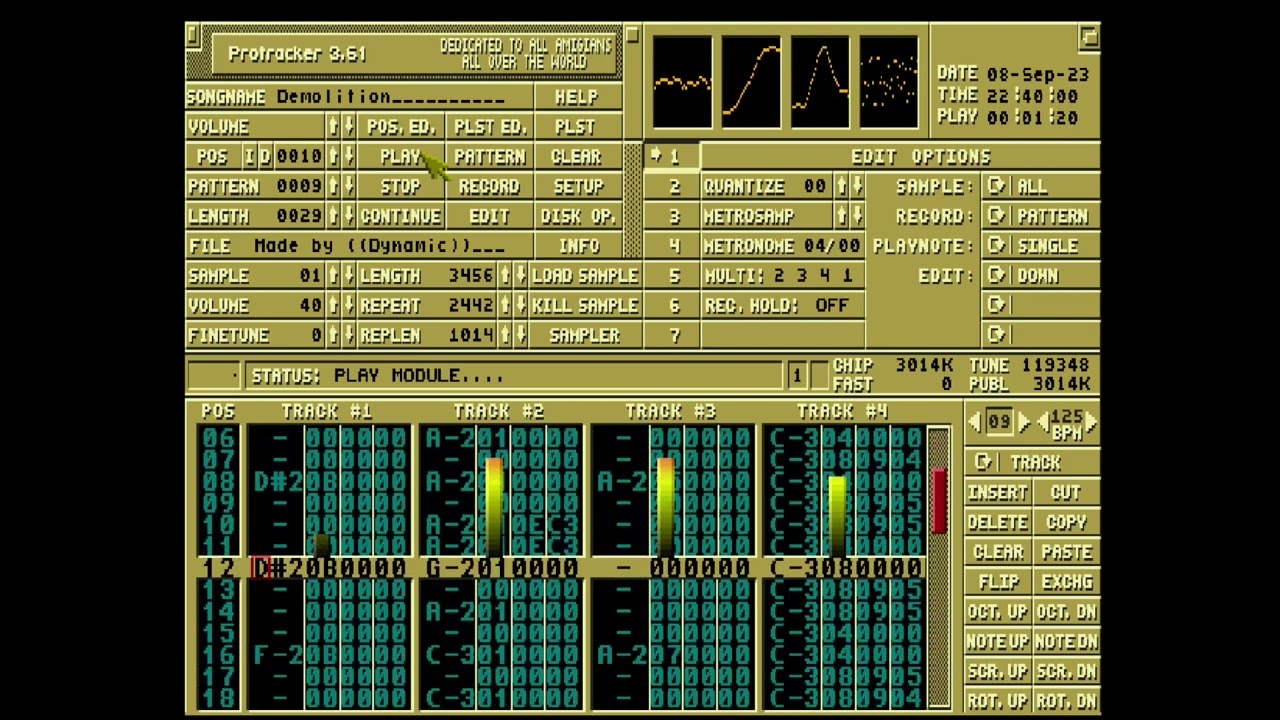The height and width of the screenshot is (720, 1280).
Task: Decrease sample LENGTH 3456 with down arrow
Action: tap(520, 276)
